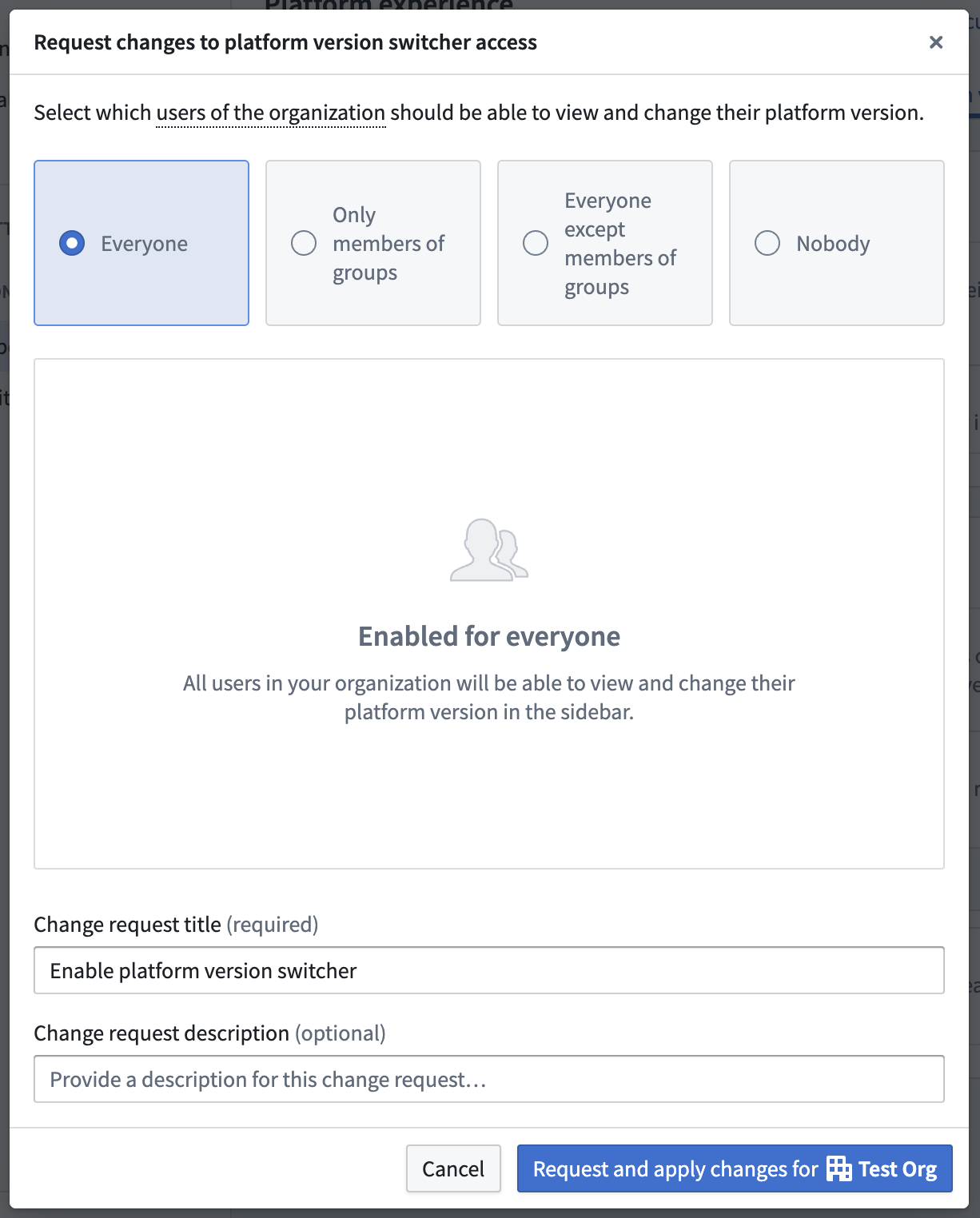
Task: Click the Test Org name in submit button
Action: (x=897, y=1169)
